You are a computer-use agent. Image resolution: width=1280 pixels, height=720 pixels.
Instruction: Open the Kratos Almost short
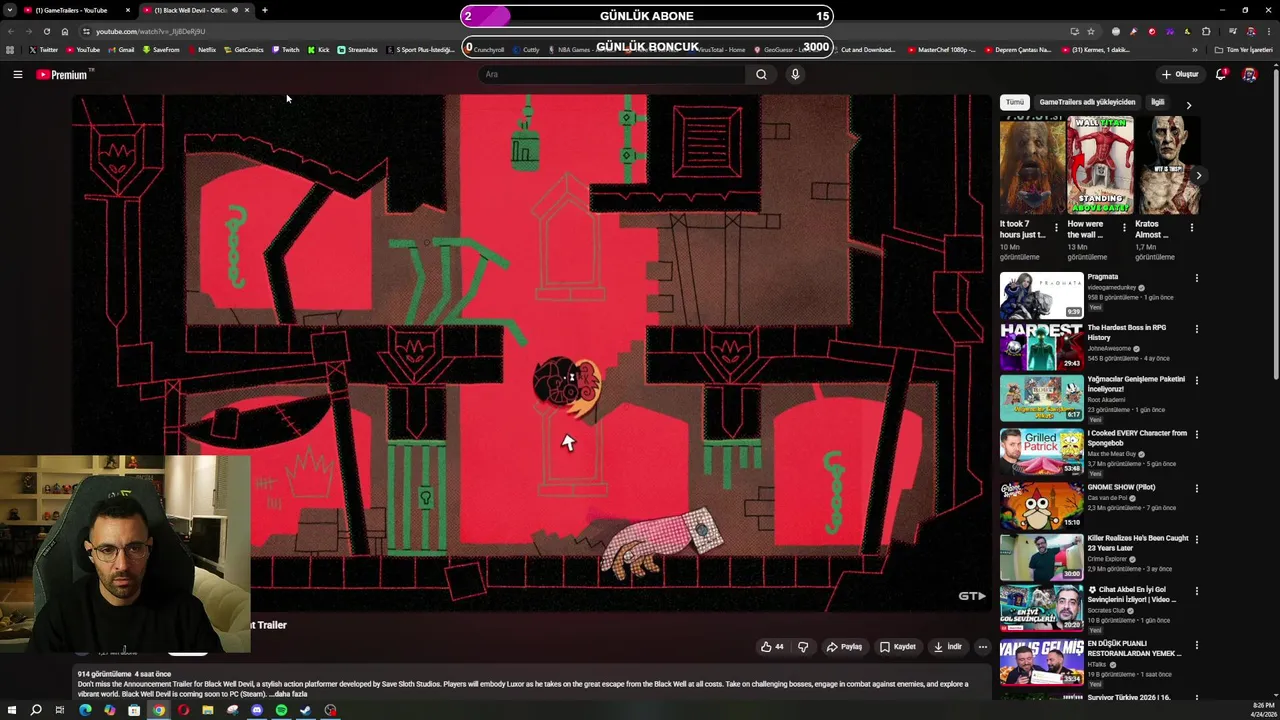click(x=1167, y=166)
